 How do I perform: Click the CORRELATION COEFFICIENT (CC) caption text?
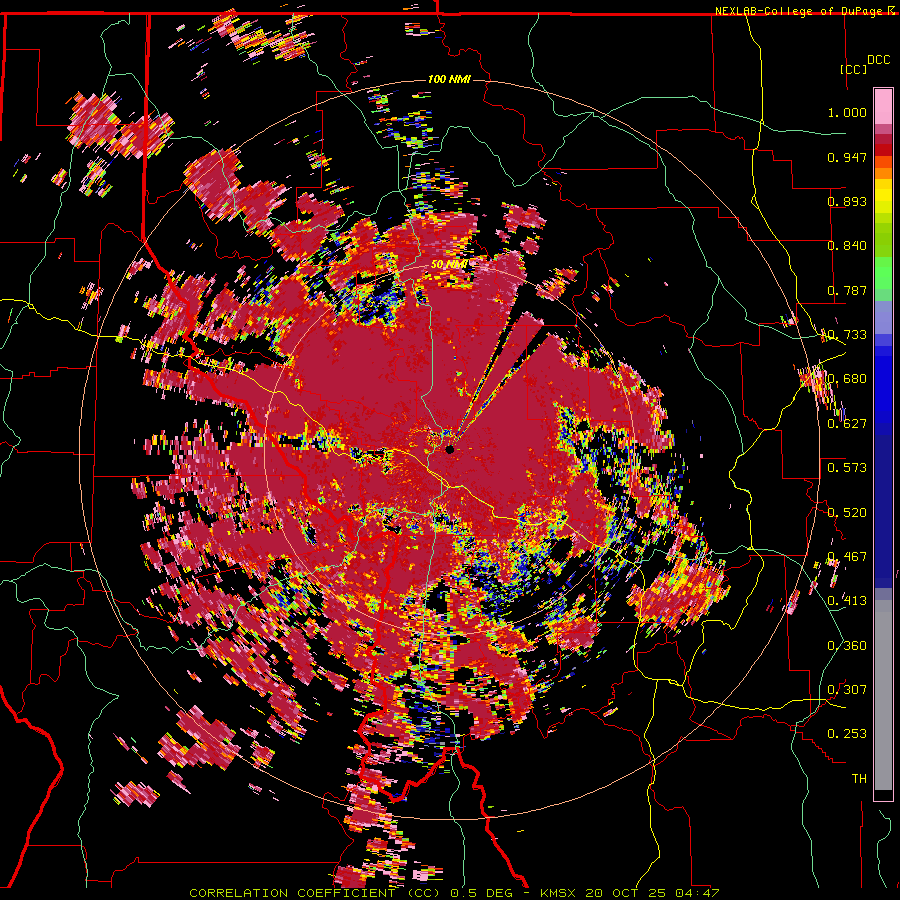pyautogui.click(x=315, y=893)
